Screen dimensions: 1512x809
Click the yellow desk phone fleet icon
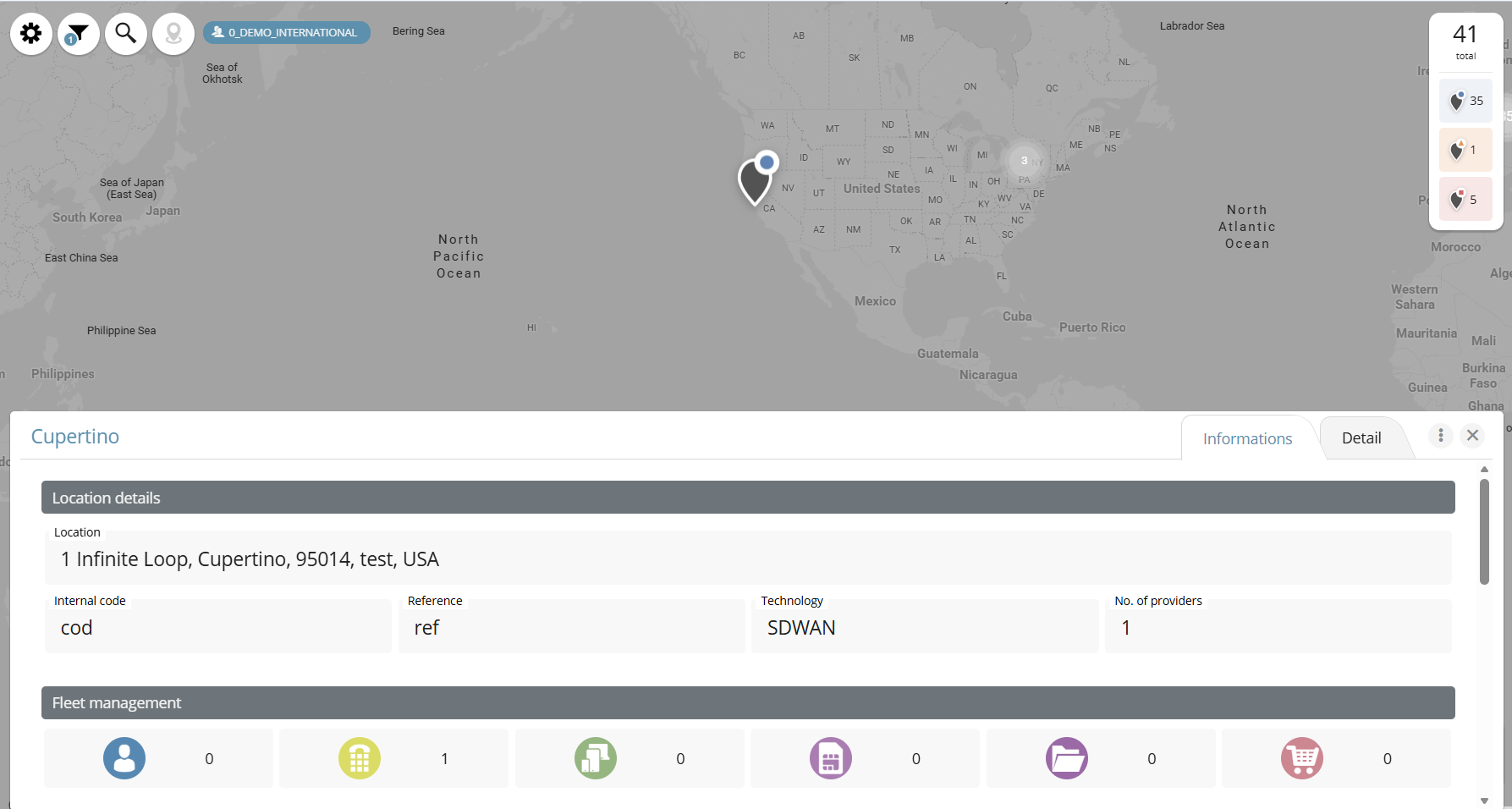360,758
